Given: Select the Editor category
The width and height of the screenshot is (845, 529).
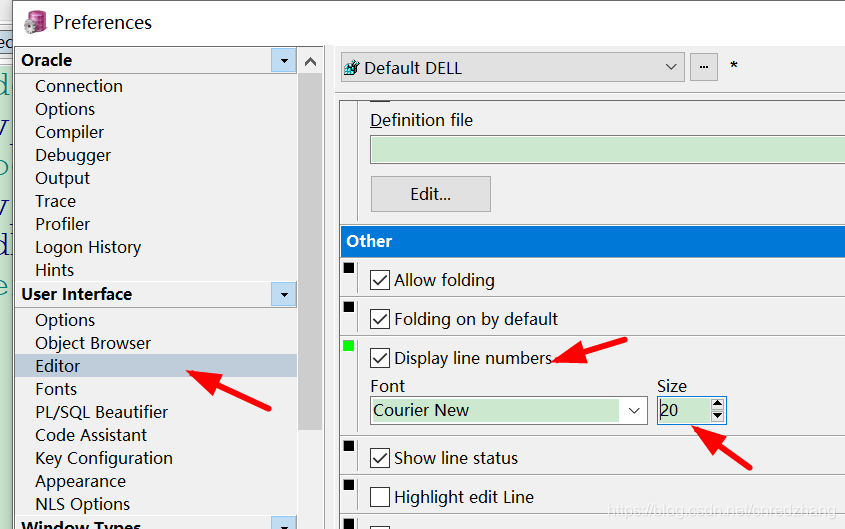Looking at the screenshot, I should point(156,366).
